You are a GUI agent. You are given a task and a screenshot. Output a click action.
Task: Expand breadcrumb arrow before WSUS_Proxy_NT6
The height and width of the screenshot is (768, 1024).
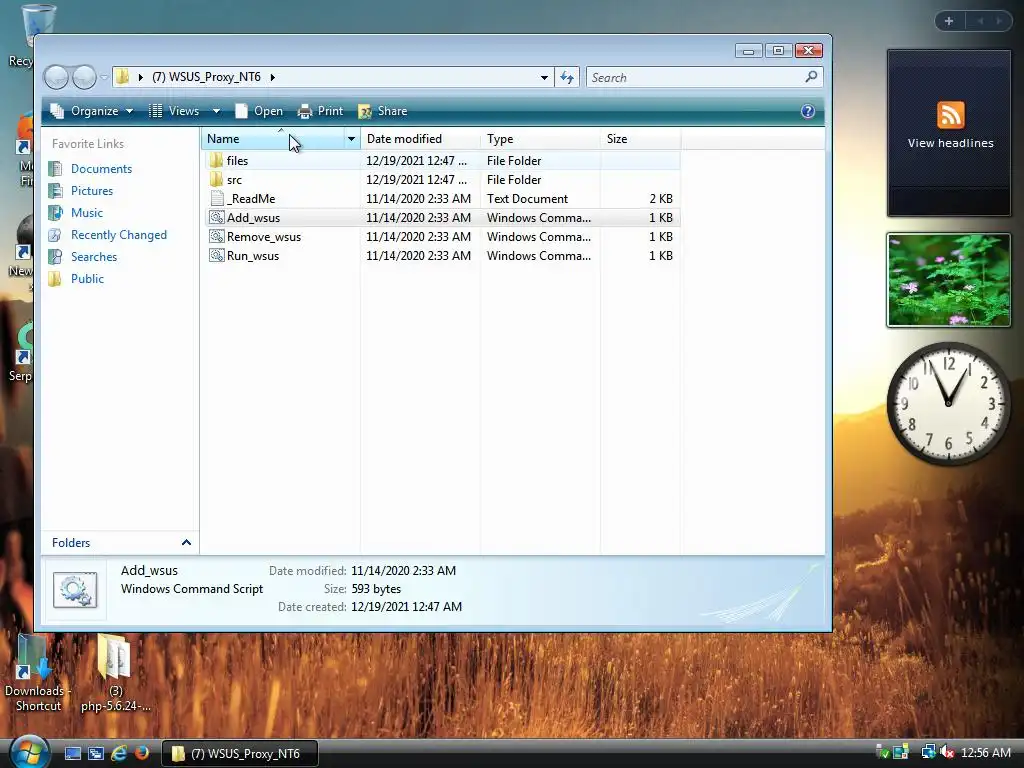point(140,77)
